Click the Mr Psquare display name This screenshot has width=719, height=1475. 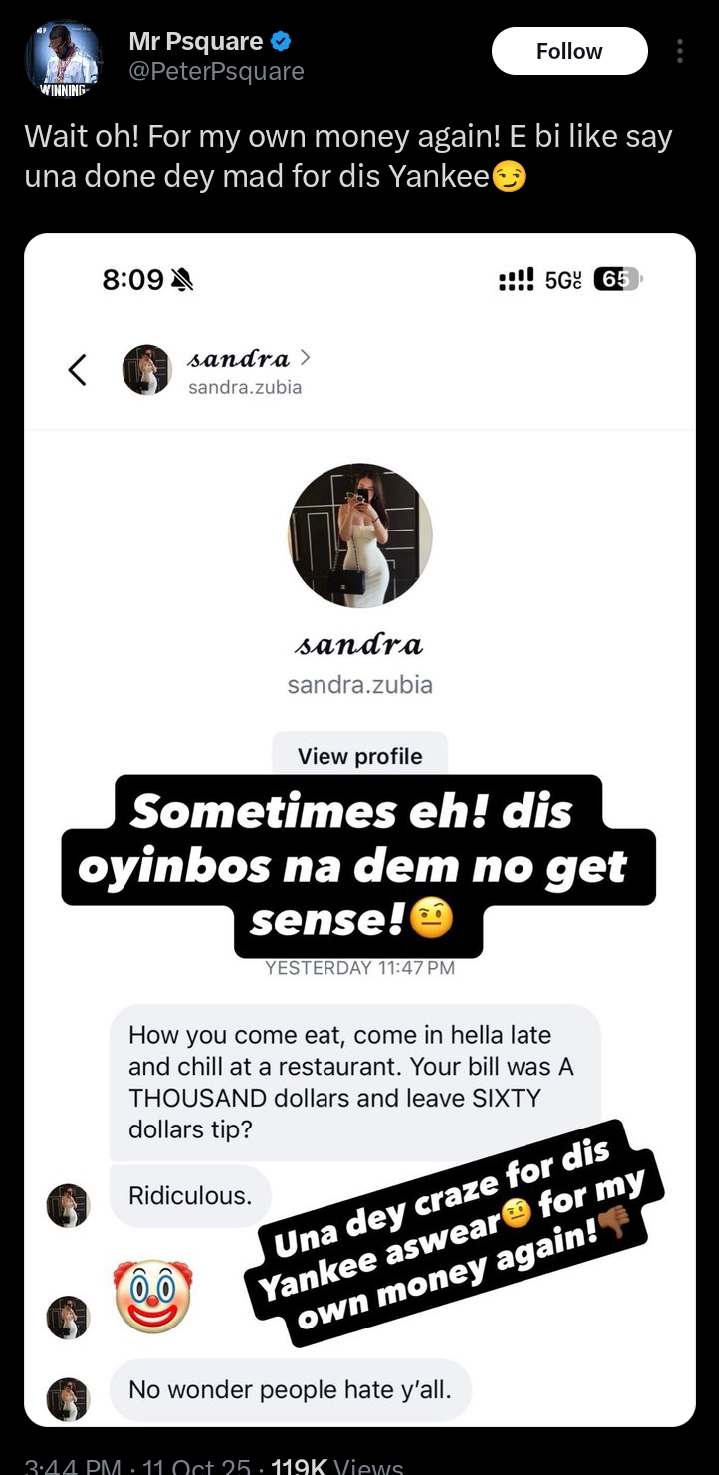tap(196, 42)
